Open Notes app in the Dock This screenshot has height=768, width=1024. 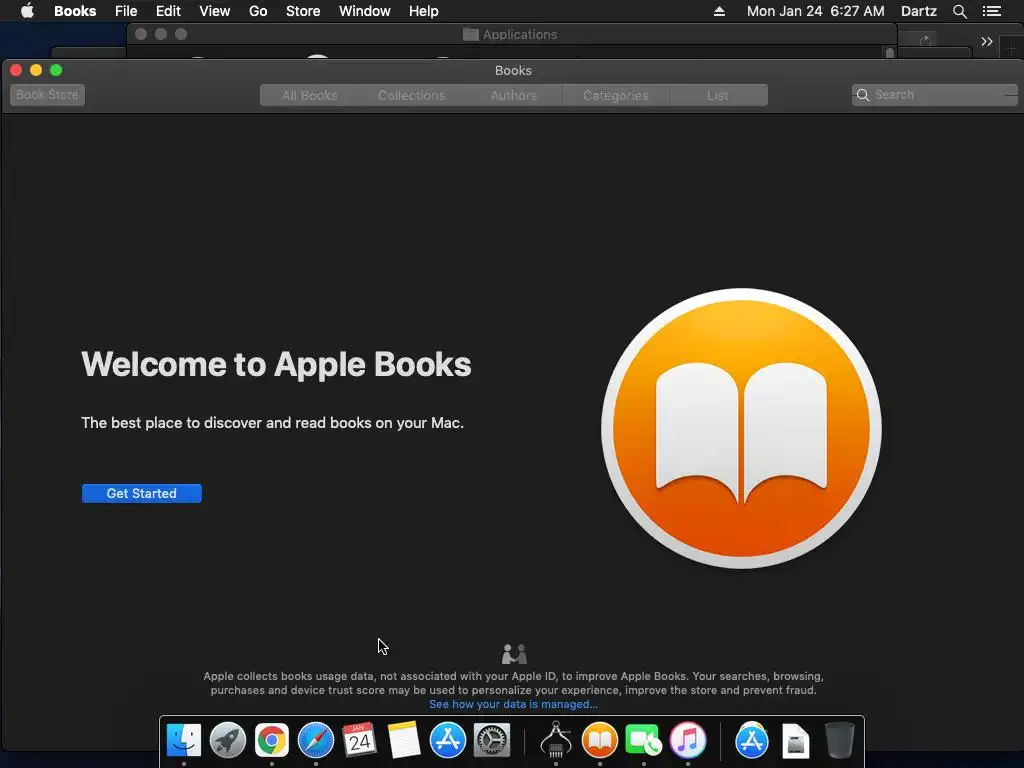click(404, 741)
